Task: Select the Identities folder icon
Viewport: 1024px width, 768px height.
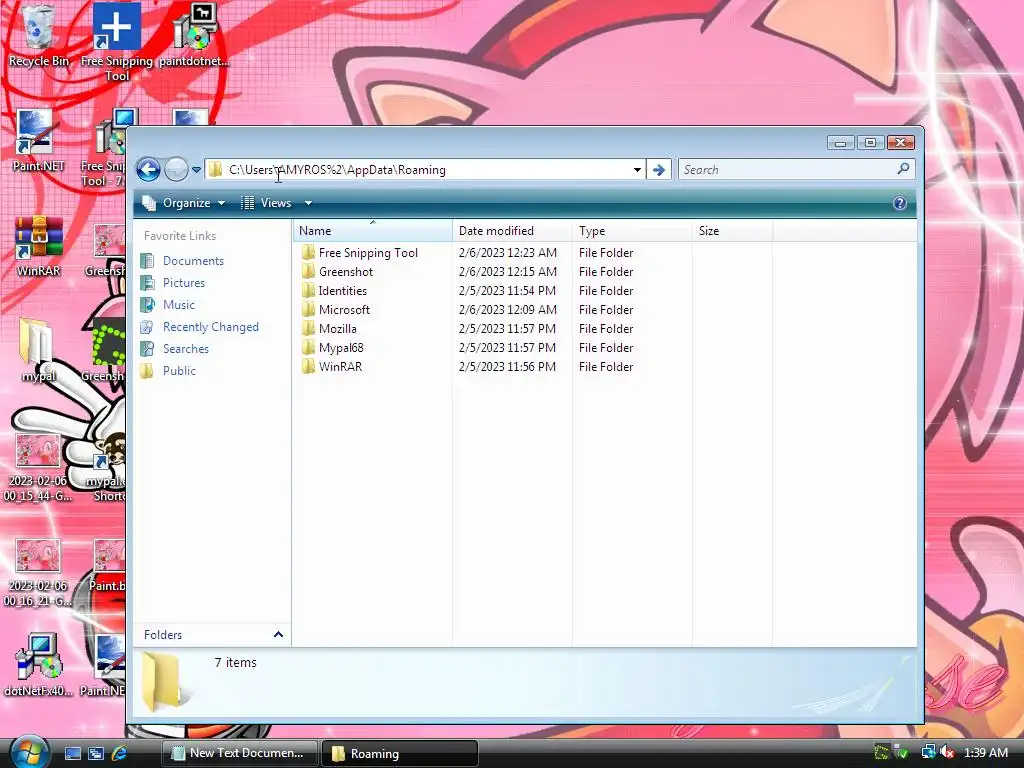Action: pos(308,291)
